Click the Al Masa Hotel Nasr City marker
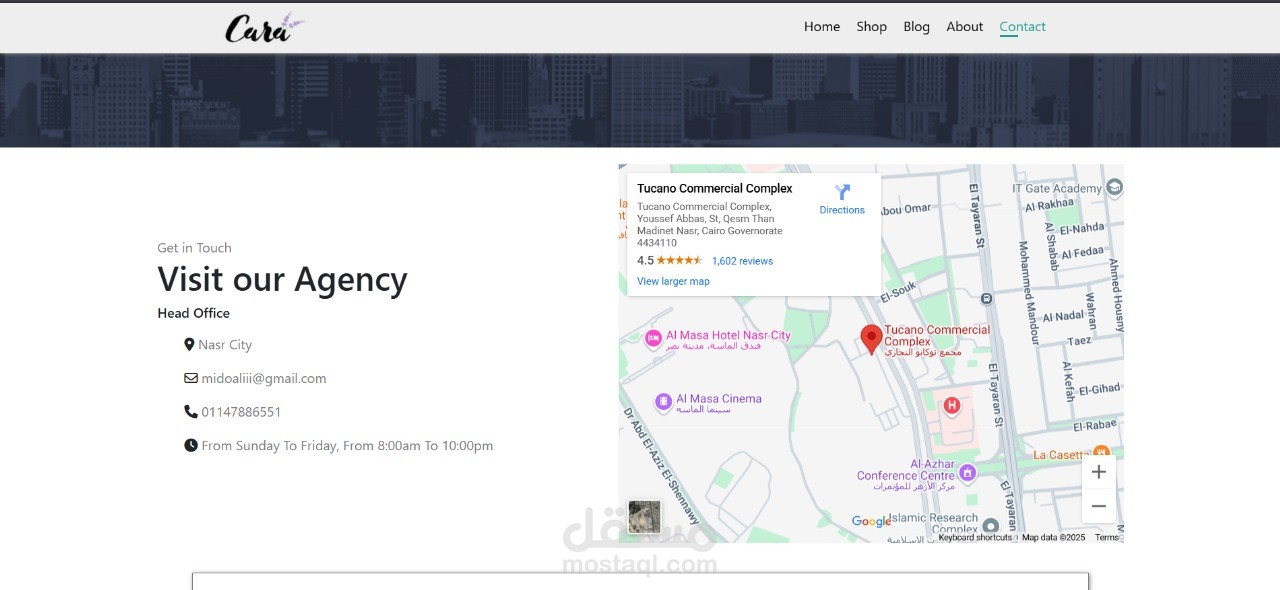 pos(653,339)
